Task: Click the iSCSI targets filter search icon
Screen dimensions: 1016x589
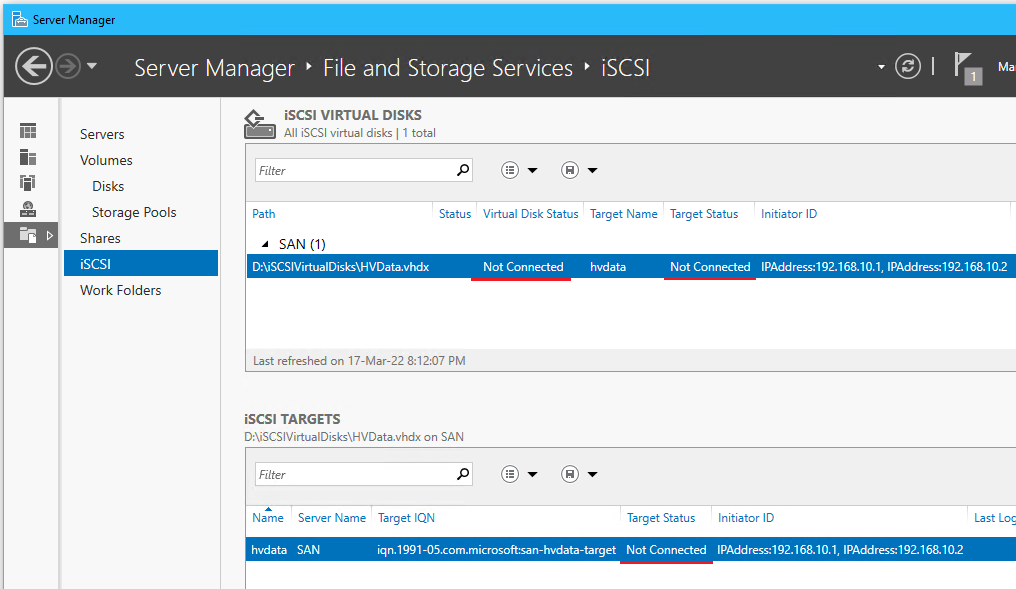Action: [x=463, y=474]
